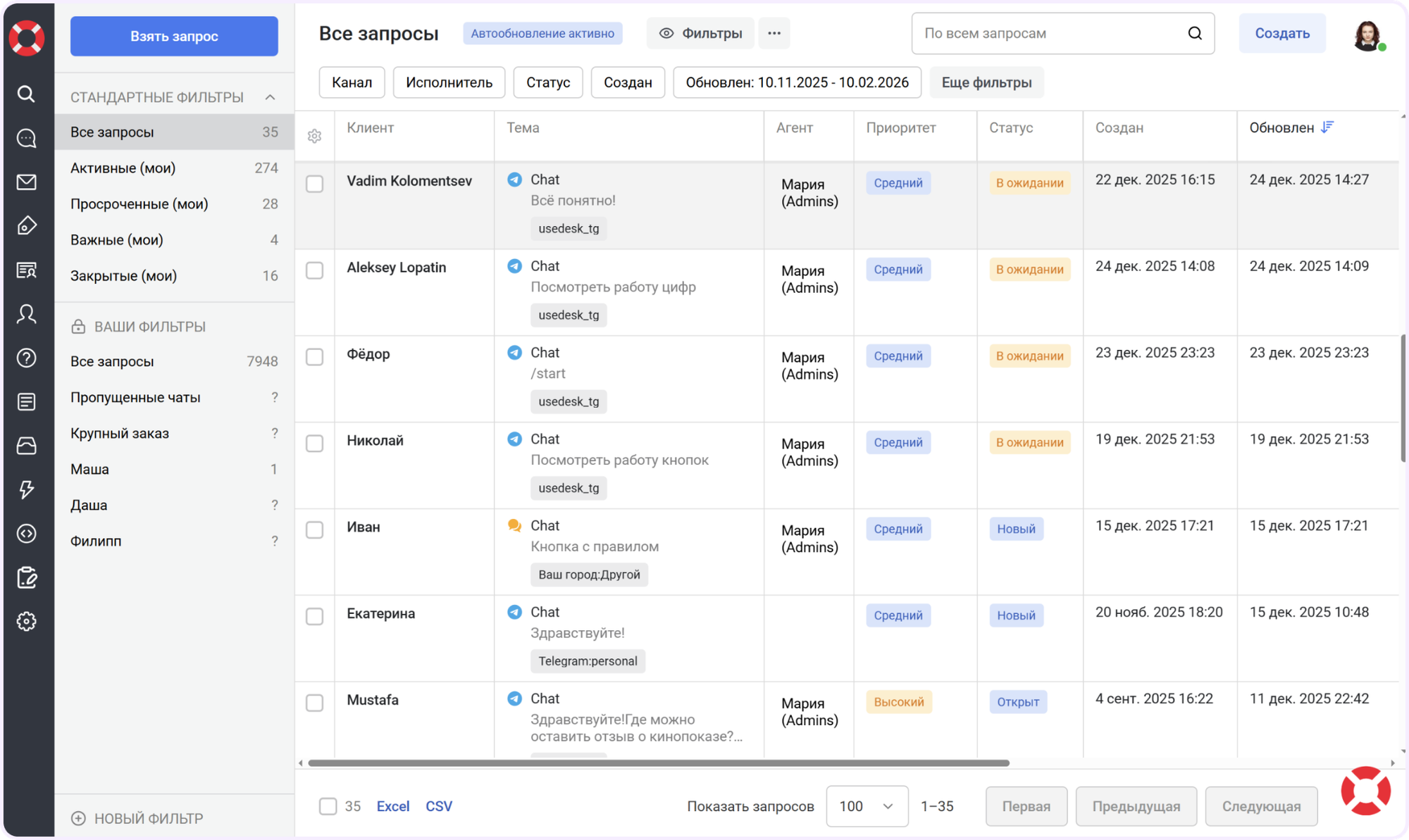Viewport: 1409px width, 840px height.
Task: Select Крупный заказ filter
Action: point(174,433)
